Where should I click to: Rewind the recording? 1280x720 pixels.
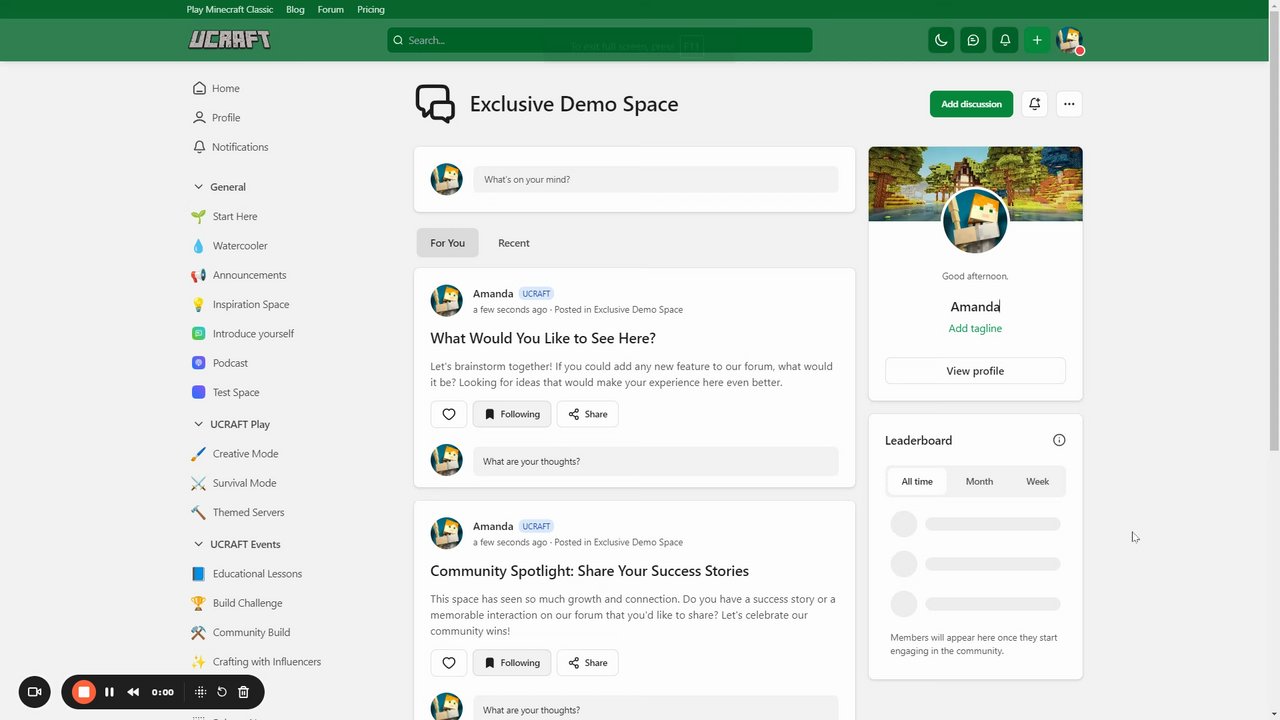click(x=133, y=692)
